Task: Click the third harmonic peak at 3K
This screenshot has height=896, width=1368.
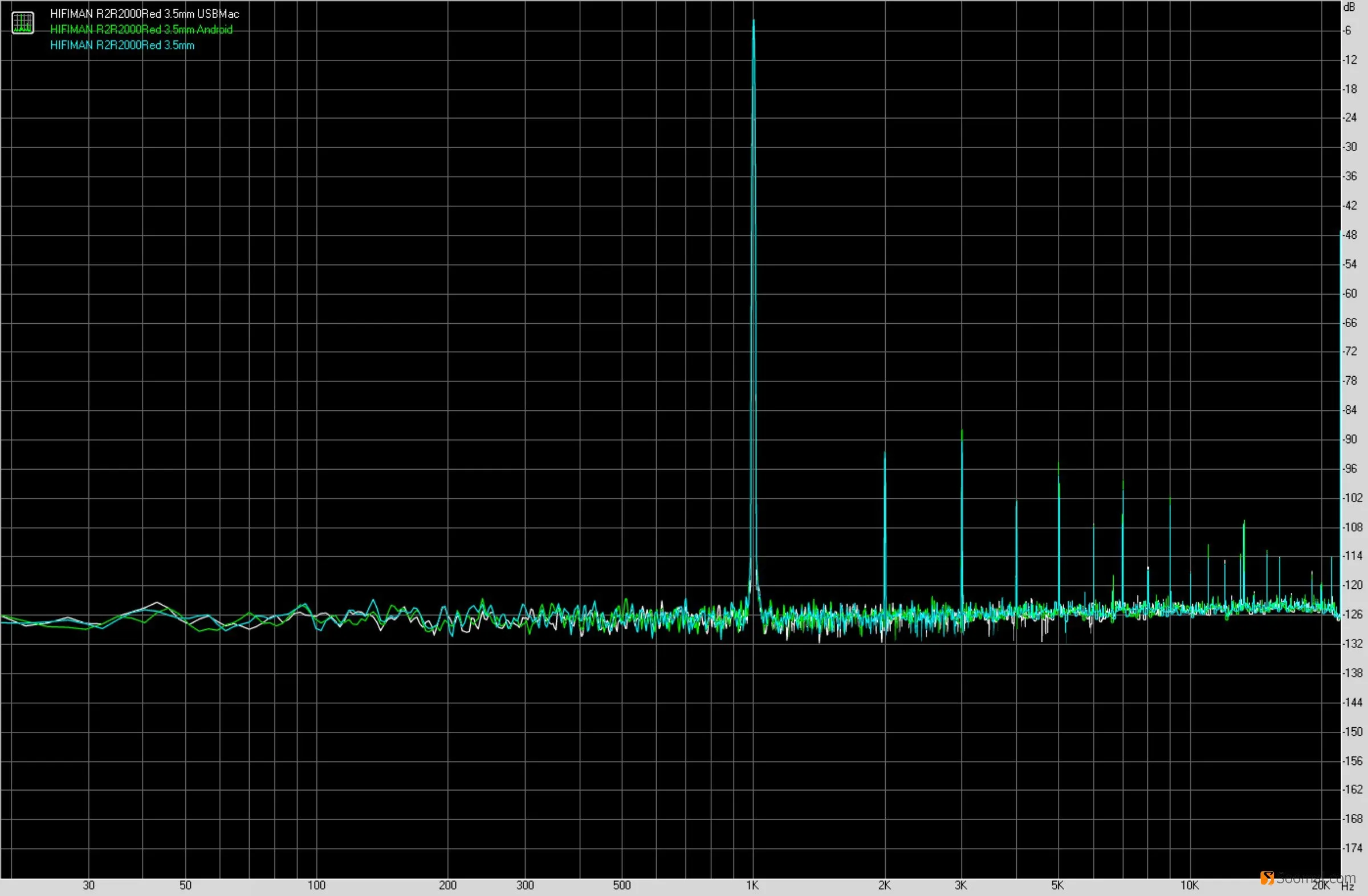Action: click(x=962, y=430)
